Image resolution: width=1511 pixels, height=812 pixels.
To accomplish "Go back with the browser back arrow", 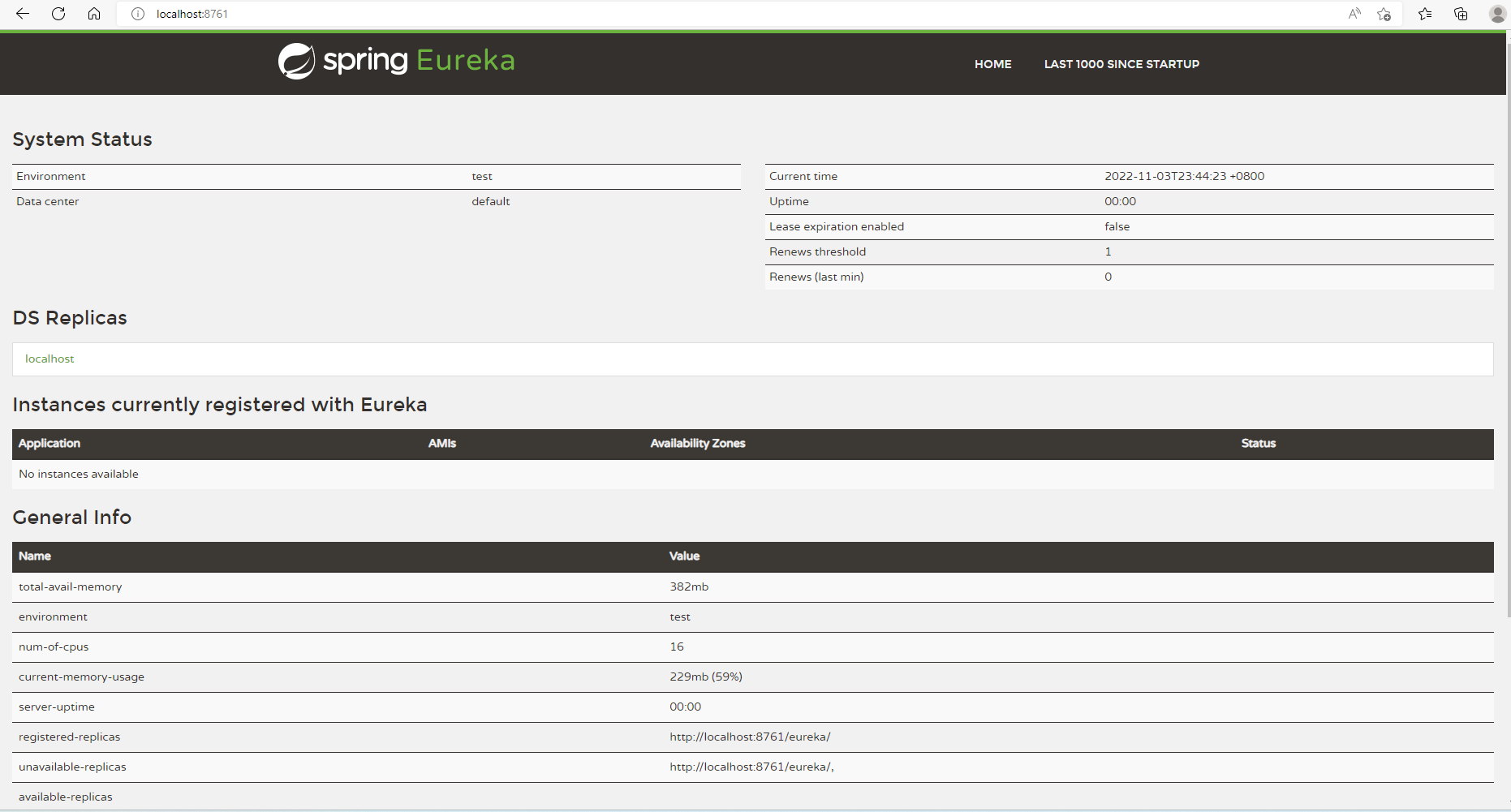I will (23, 14).
